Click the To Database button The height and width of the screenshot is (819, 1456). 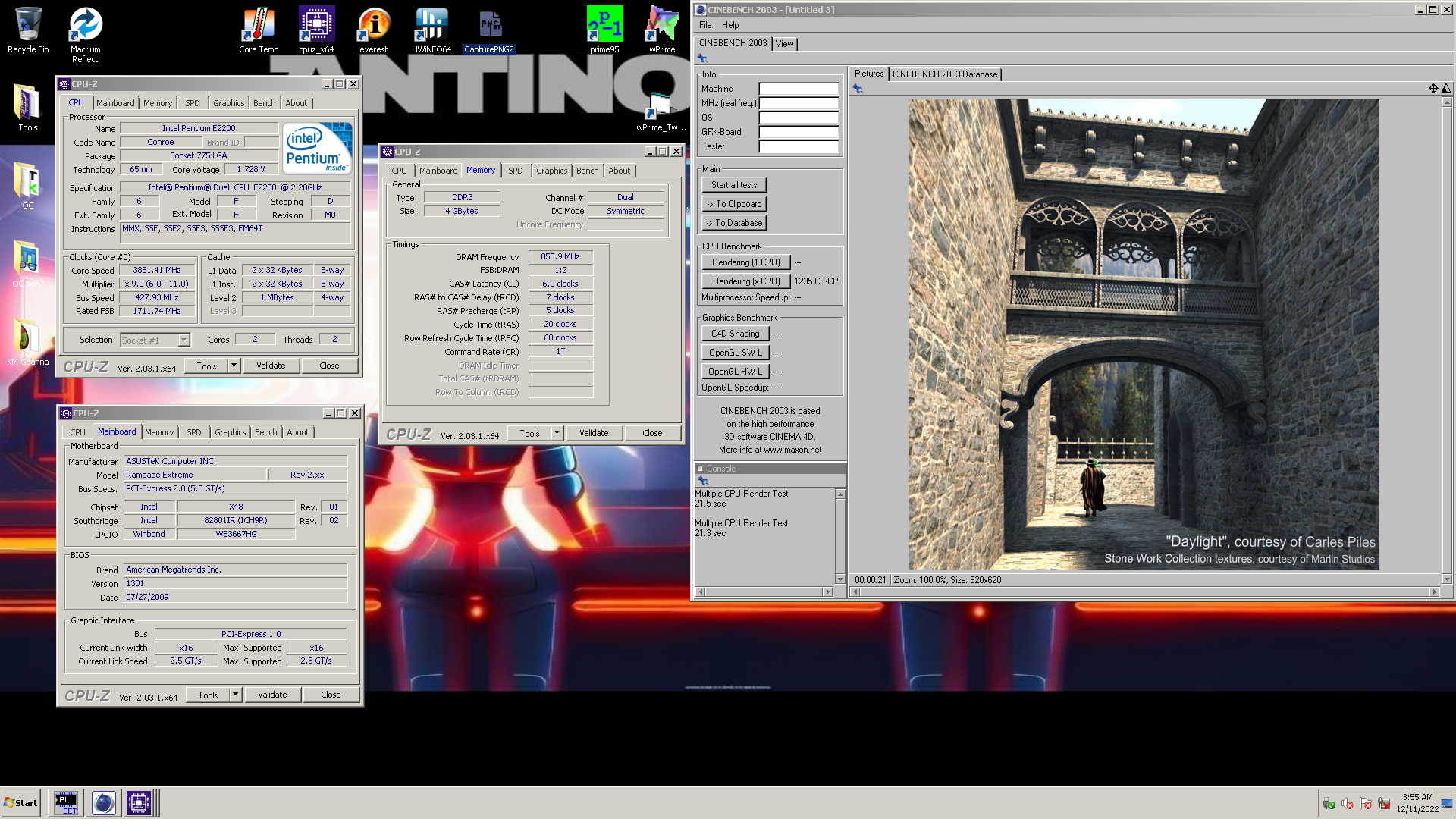click(734, 223)
